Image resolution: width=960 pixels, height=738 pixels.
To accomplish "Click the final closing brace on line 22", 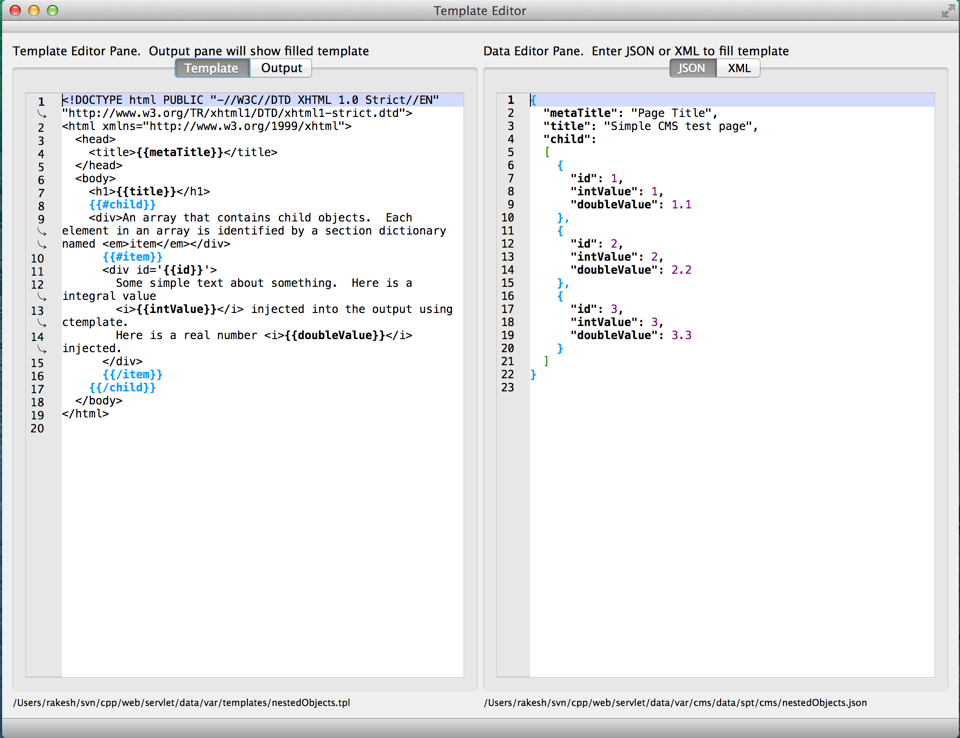I will (x=533, y=374).
